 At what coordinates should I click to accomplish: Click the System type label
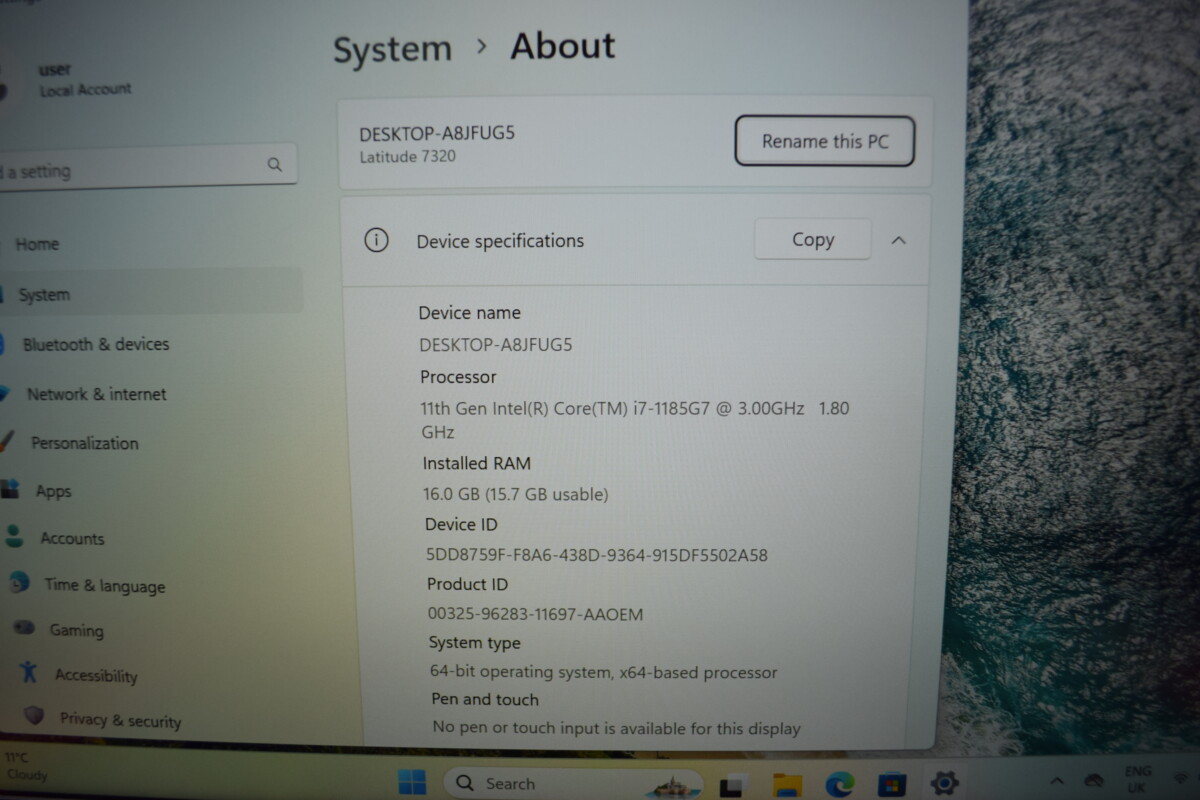475,643
